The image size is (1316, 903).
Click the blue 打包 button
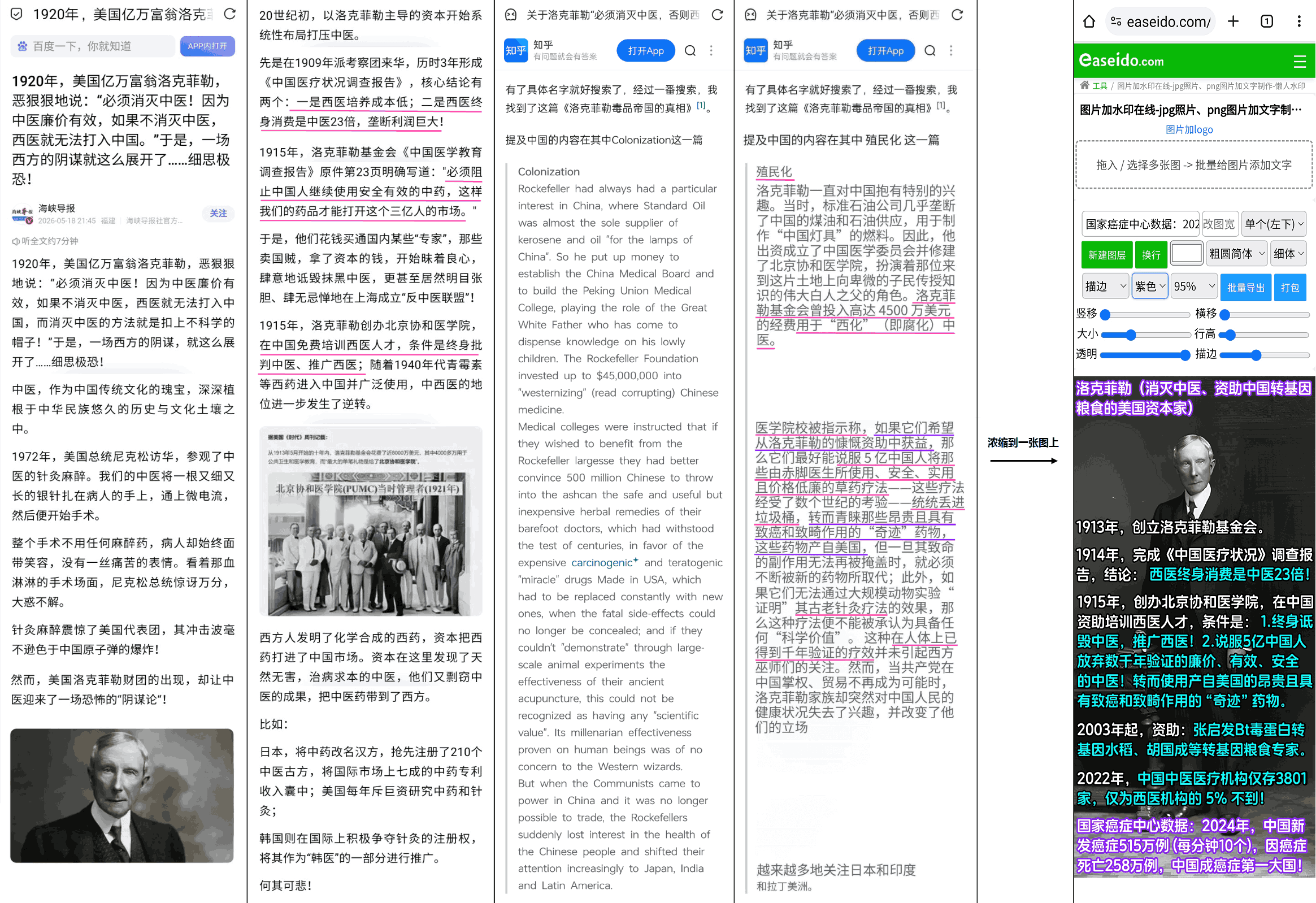click(x=1289, y=287)
